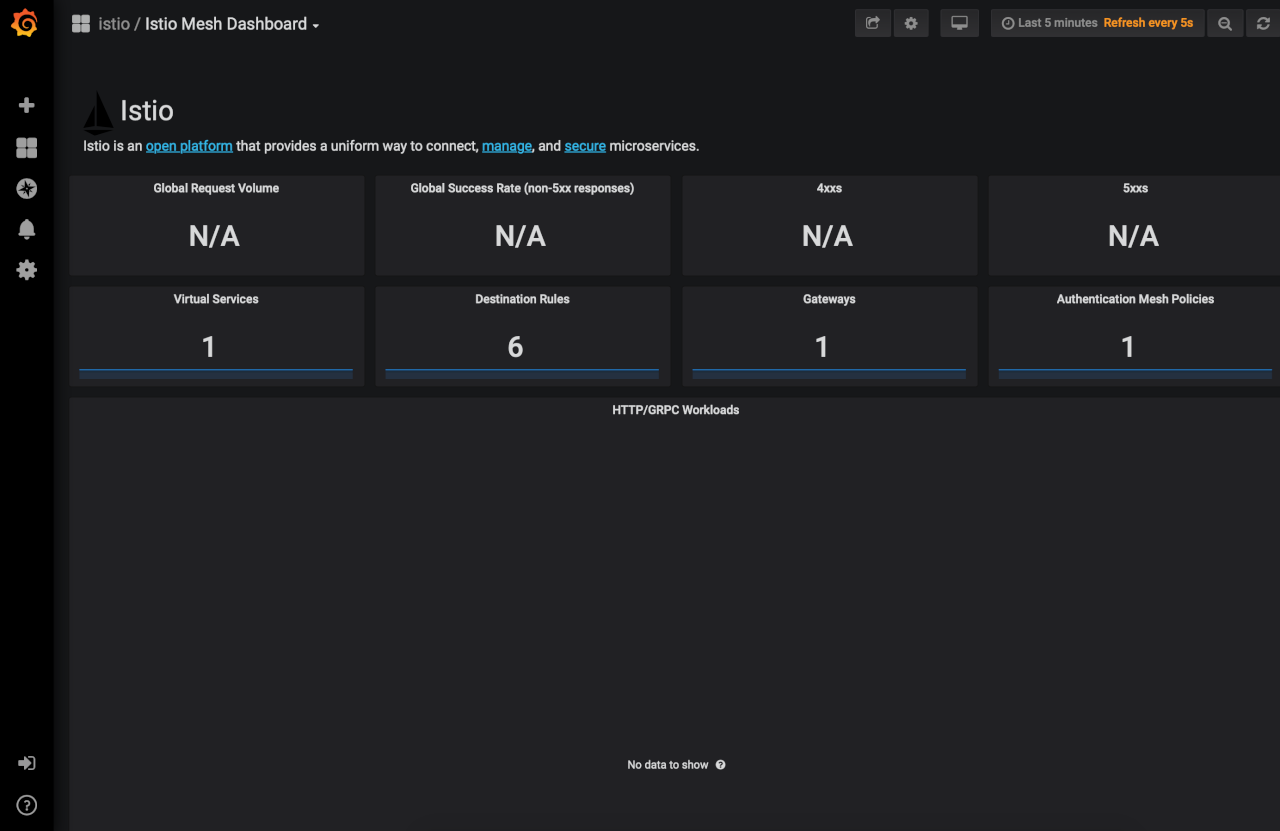Image resolution: width=1280 pixels, height=831 pixels.
Task: Open dashboard settings with toolbar gear icon
Action: pyautogui.click(x=911, y=22)
